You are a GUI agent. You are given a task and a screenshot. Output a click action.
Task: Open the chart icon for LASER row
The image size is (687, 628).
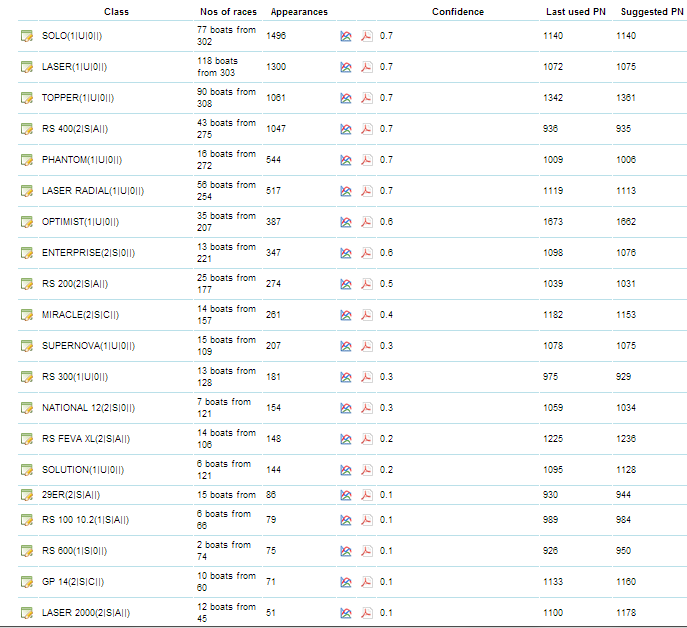pyautogui.click(x=346, y=67)
